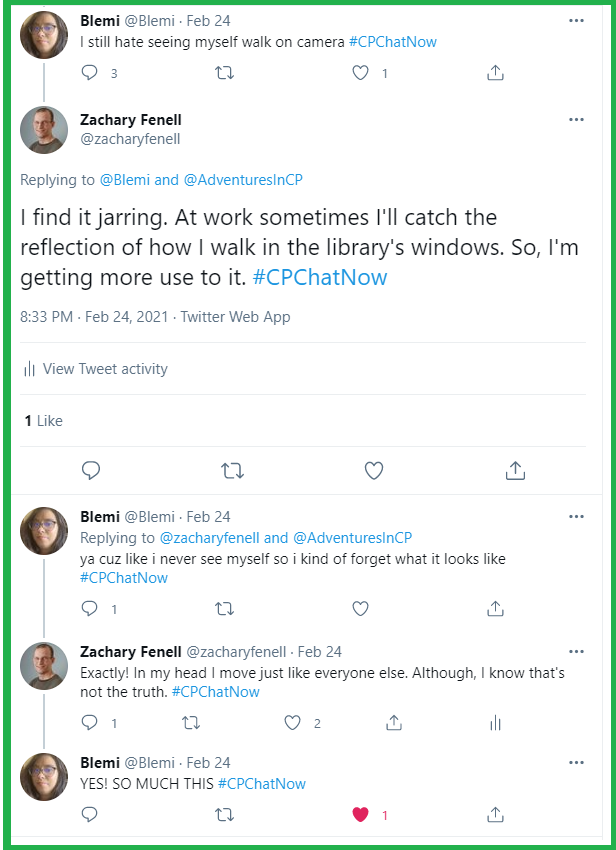616x850 pixels.
Task: Like Zachary's library windows tweet
Action: 373,470
